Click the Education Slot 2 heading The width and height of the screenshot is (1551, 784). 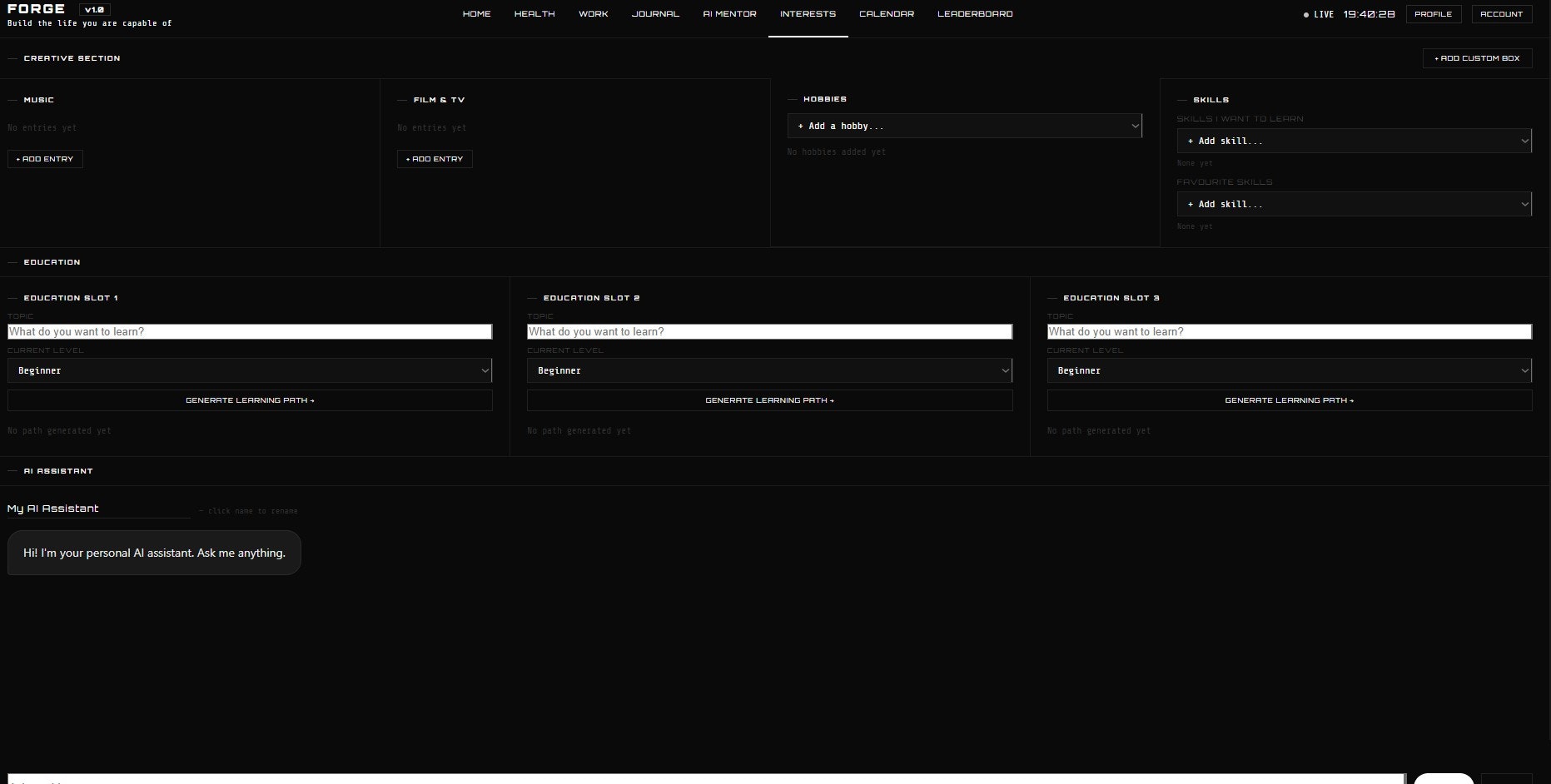pos(591,298)
